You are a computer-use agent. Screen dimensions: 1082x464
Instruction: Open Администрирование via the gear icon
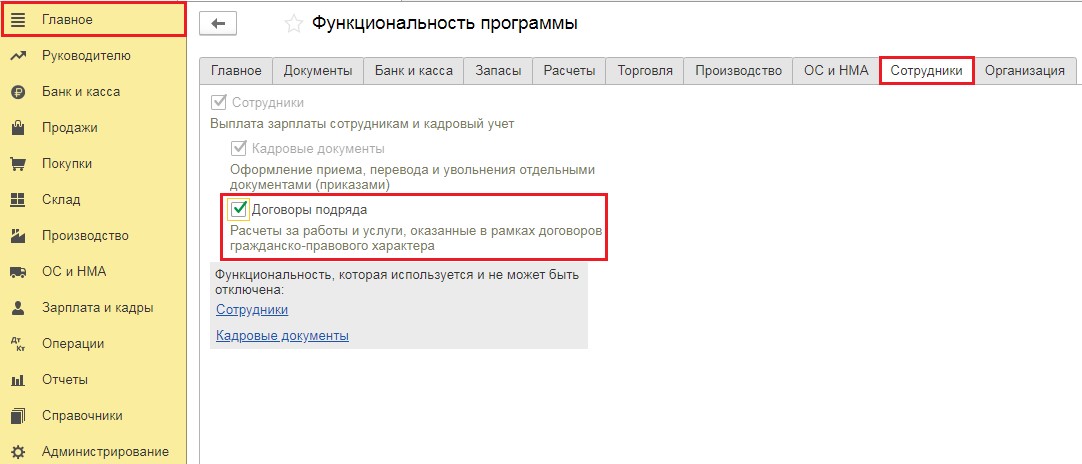18,452
